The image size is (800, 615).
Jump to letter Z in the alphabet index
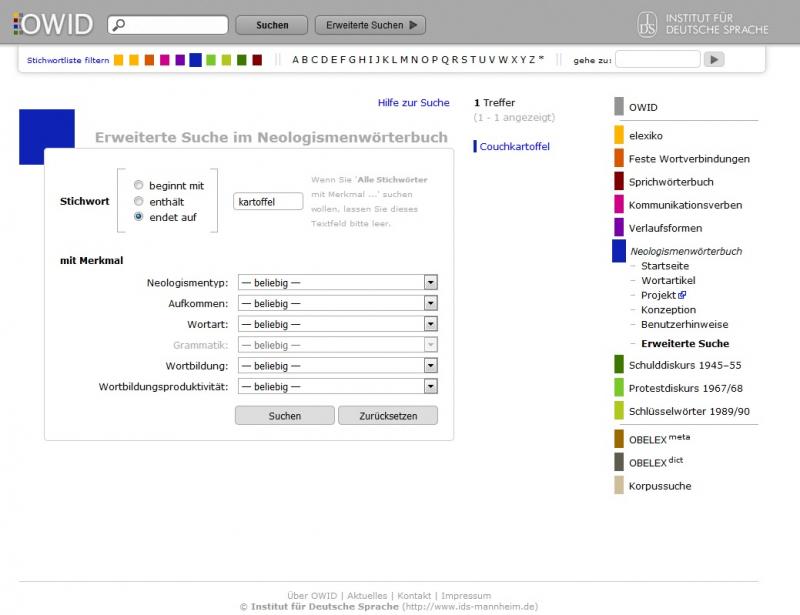(532, 60)
